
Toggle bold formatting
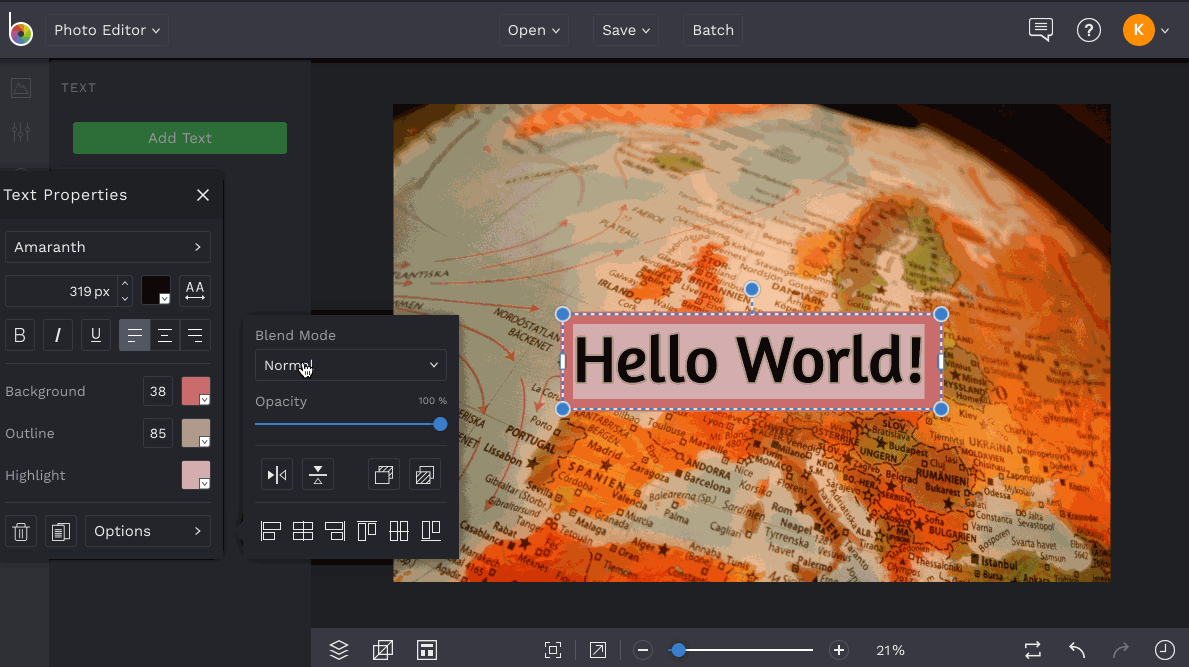20,335
